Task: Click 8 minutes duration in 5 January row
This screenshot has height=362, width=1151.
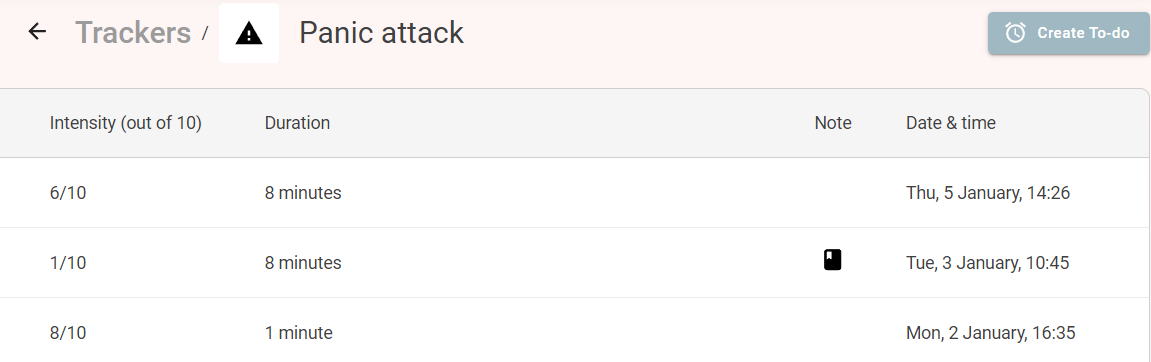Action: pos(303,193)
